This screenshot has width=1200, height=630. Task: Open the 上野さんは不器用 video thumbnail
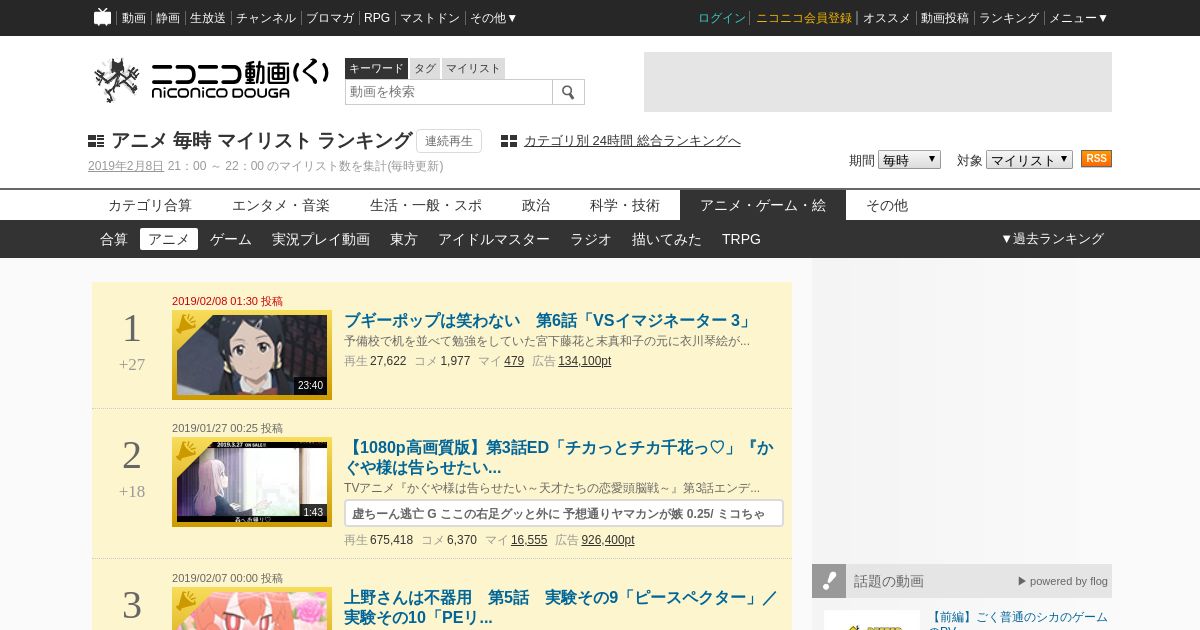(x=252, y=609)
